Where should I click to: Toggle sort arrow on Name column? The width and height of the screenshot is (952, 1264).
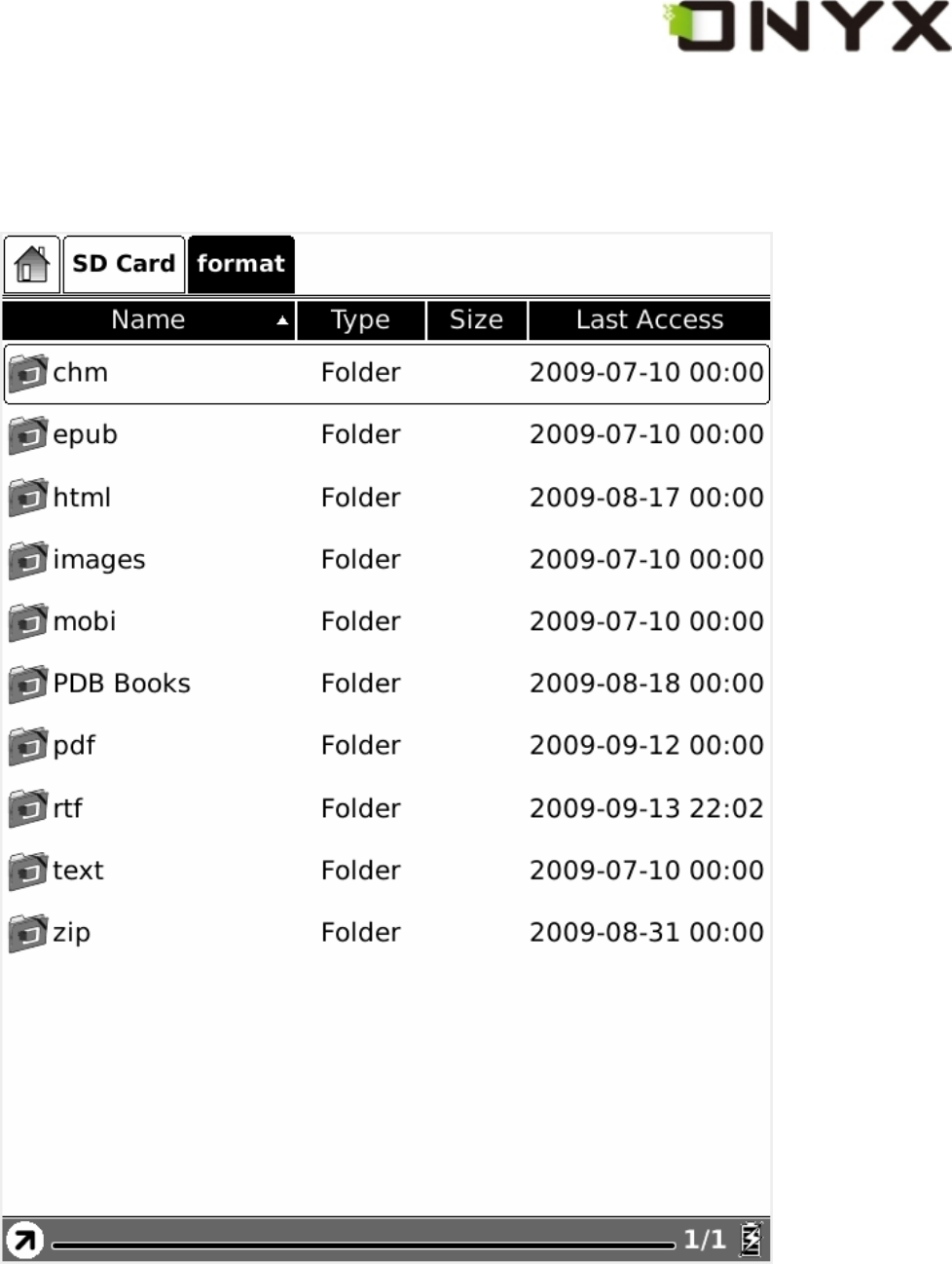pos(281,320)
